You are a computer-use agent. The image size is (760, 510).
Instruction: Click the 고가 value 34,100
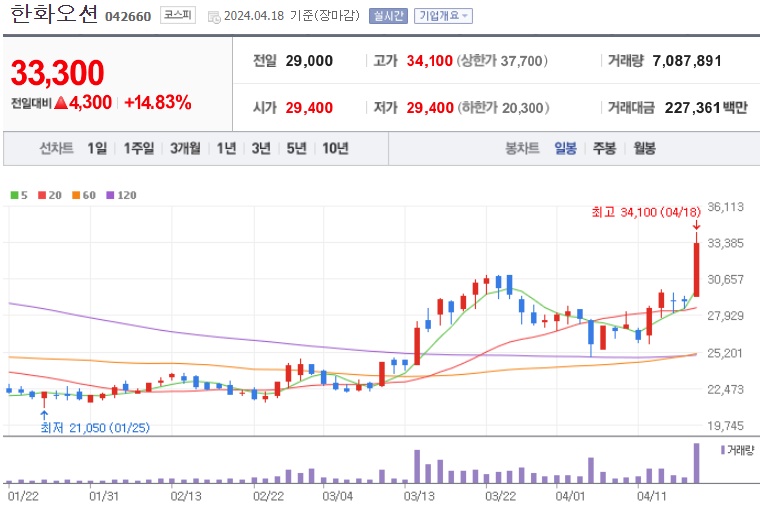click(429, 61)
